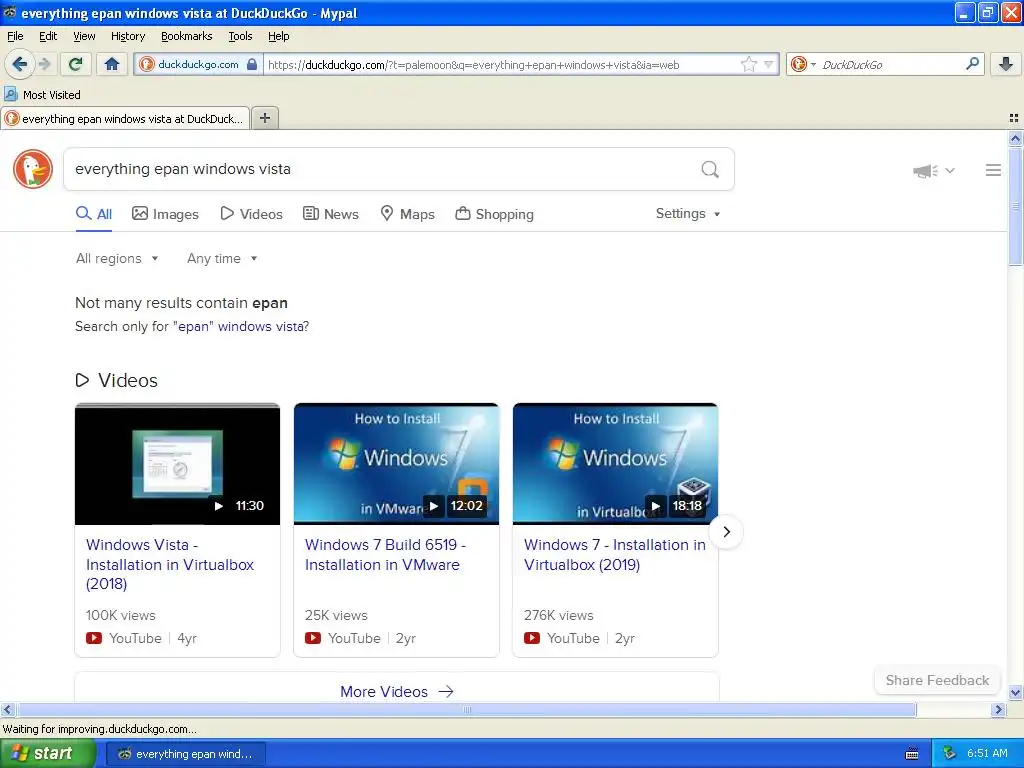Click the browser Back arrow button

click(19, 64)
